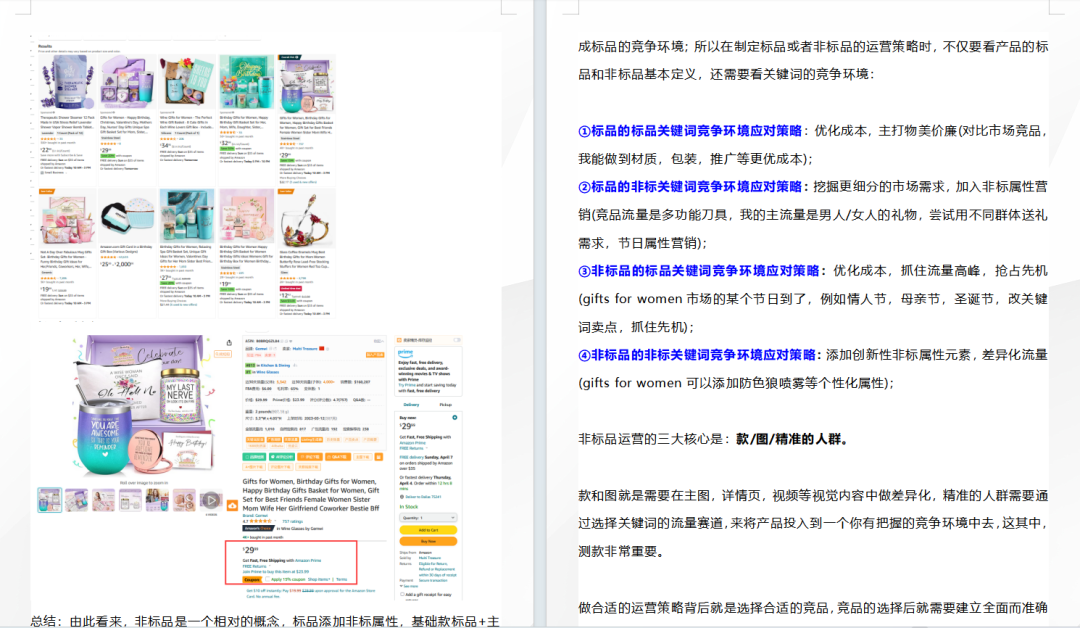Check the Apply 15% coupon checkbox
The height and width of the screenshot is (628, 1080).
pos(267,579)
